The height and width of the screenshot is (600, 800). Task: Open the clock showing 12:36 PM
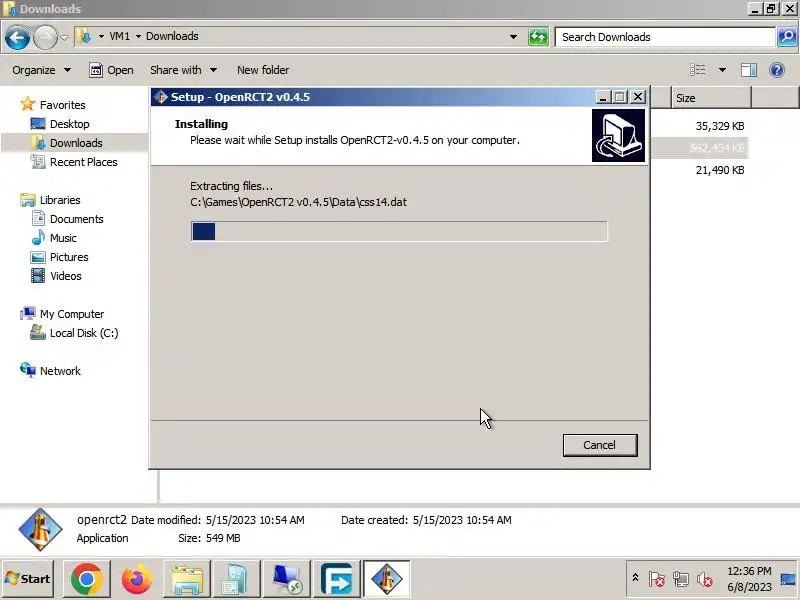point(749,579)
